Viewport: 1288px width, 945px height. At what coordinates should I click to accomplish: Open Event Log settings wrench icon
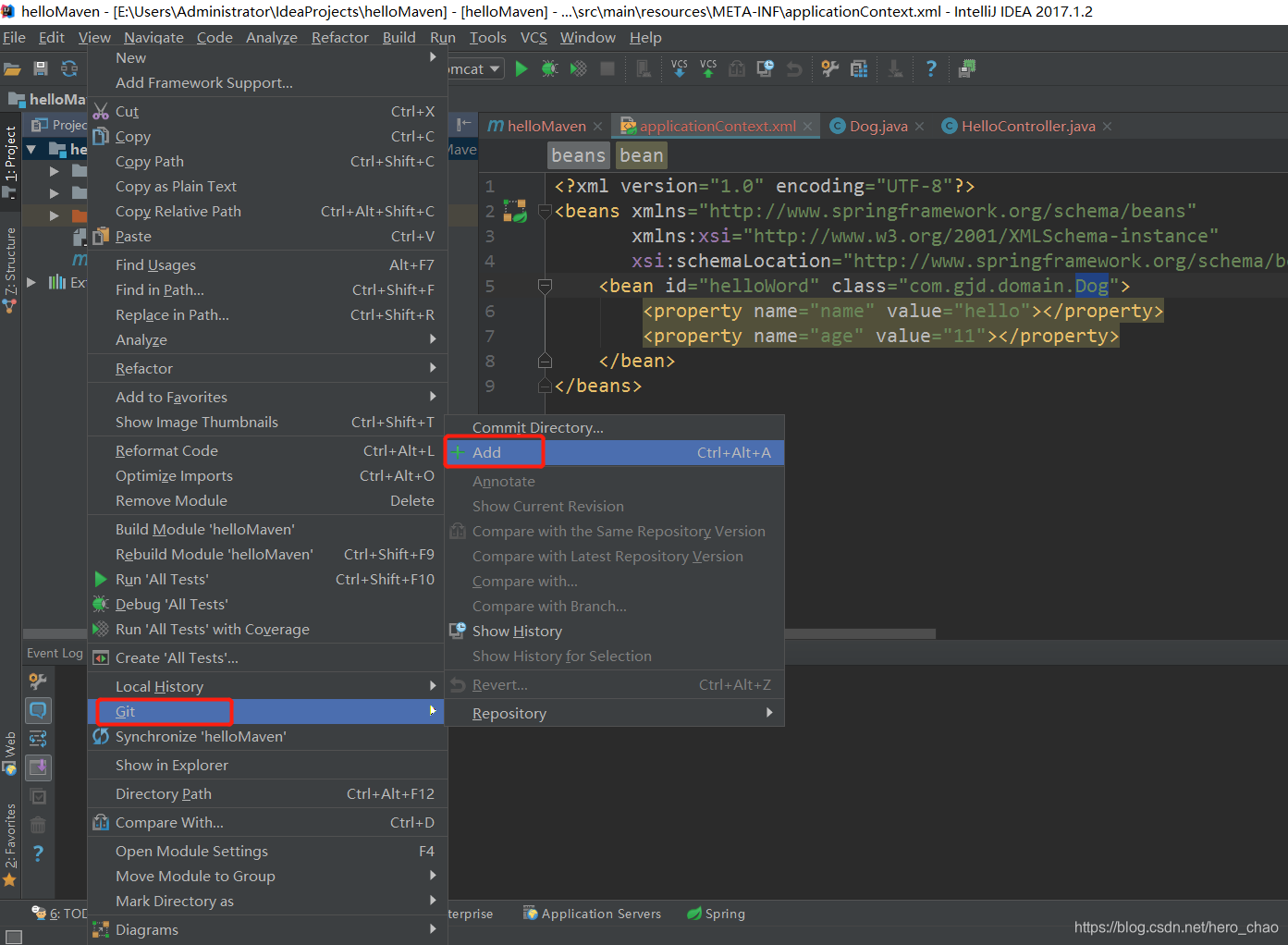point(38,681)
